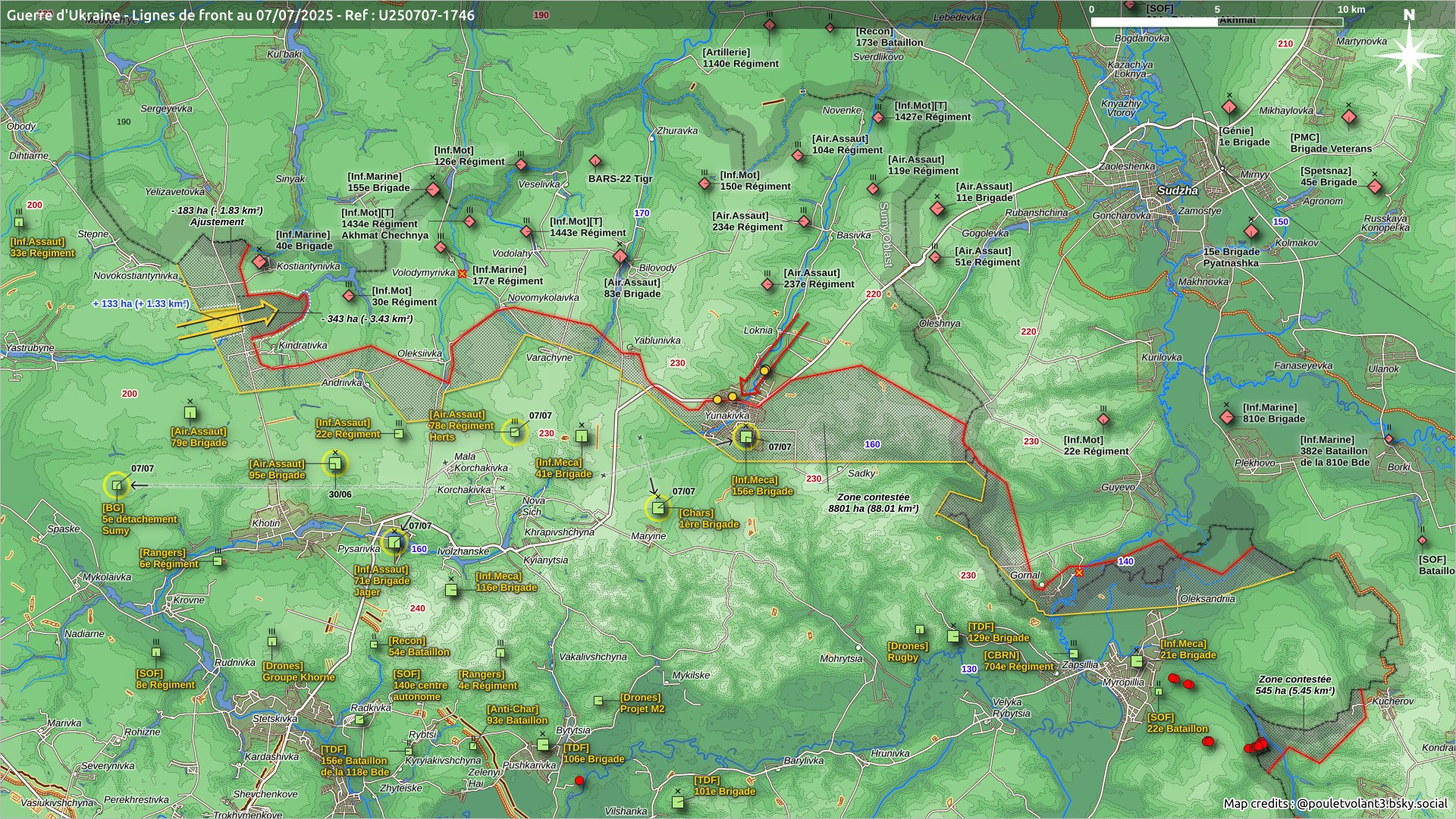Open the Map credits pouletvolant3.bsky.social text

coord(1335,804)
